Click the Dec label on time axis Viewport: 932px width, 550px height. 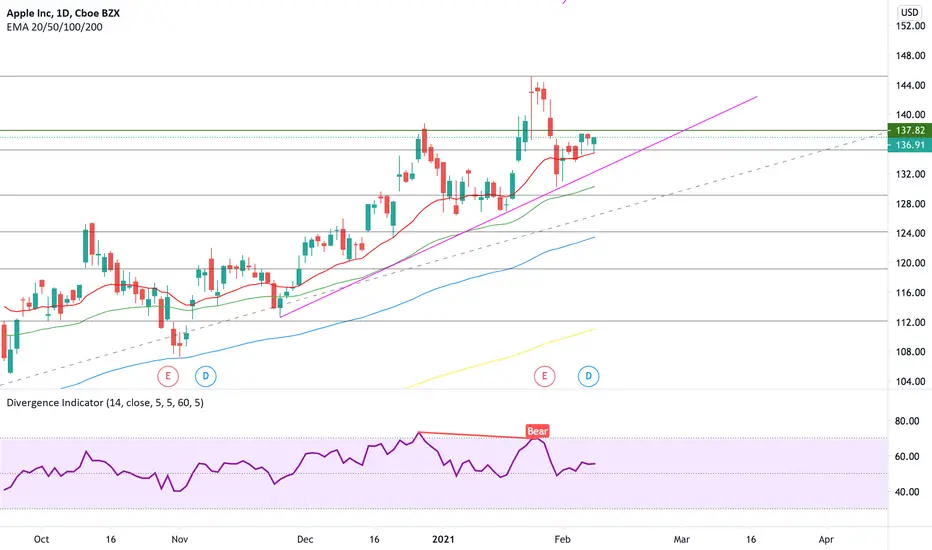305,539
